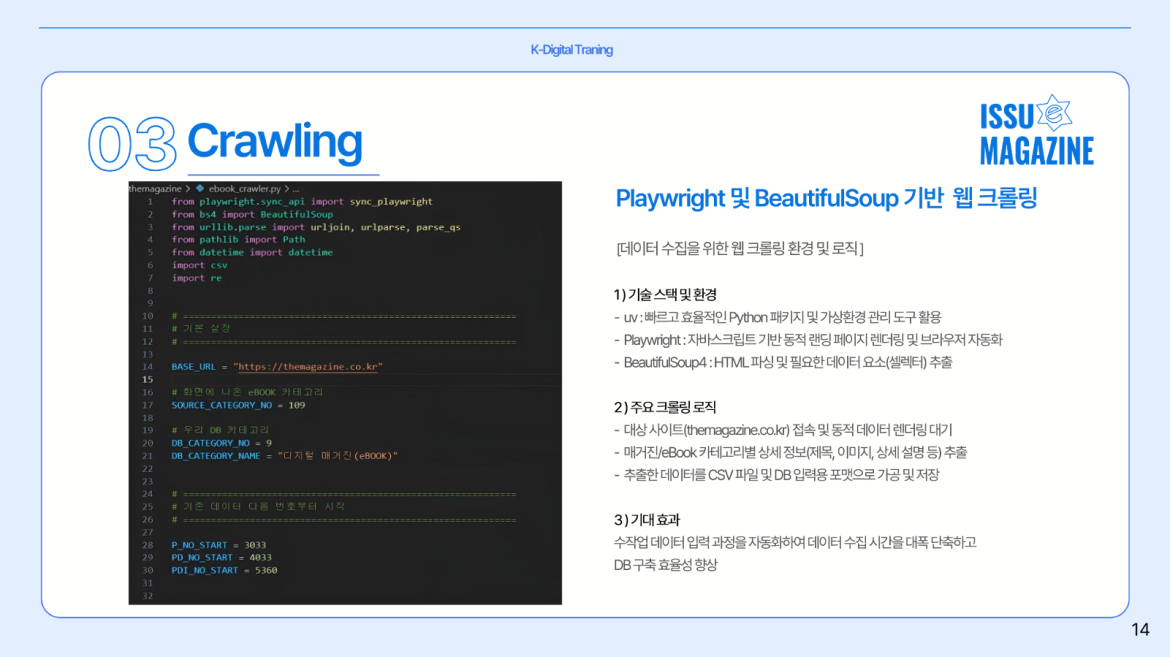Screen dimensions: 1170x657
Task: Click the subtitle 데이터 수집을 위한 웹 크롤링 환경 및 로직
Action: point(739,248)
